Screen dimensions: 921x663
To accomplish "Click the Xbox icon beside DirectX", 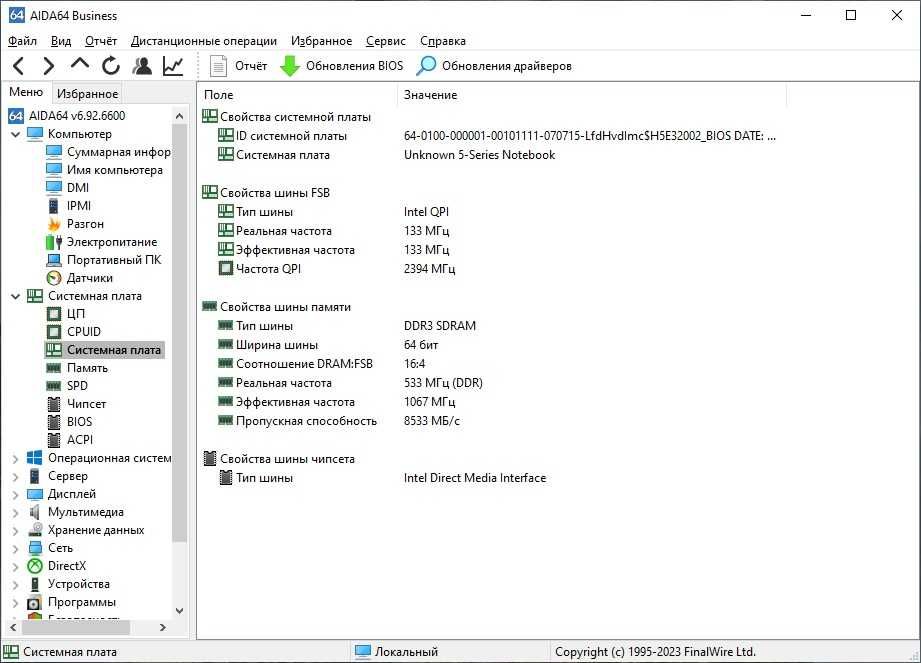I will point(35,566).
